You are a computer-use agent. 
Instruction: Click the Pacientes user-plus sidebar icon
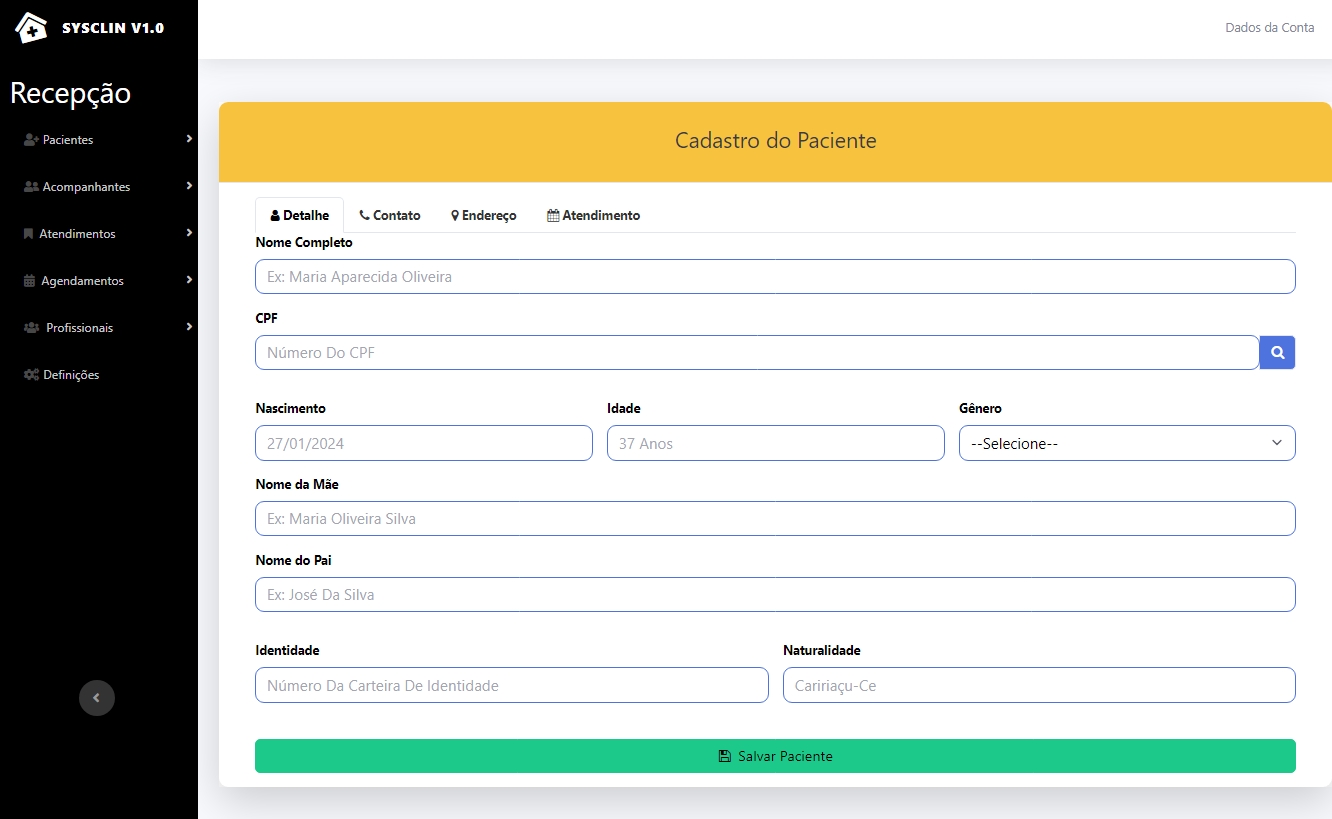[x=31, y=140]
